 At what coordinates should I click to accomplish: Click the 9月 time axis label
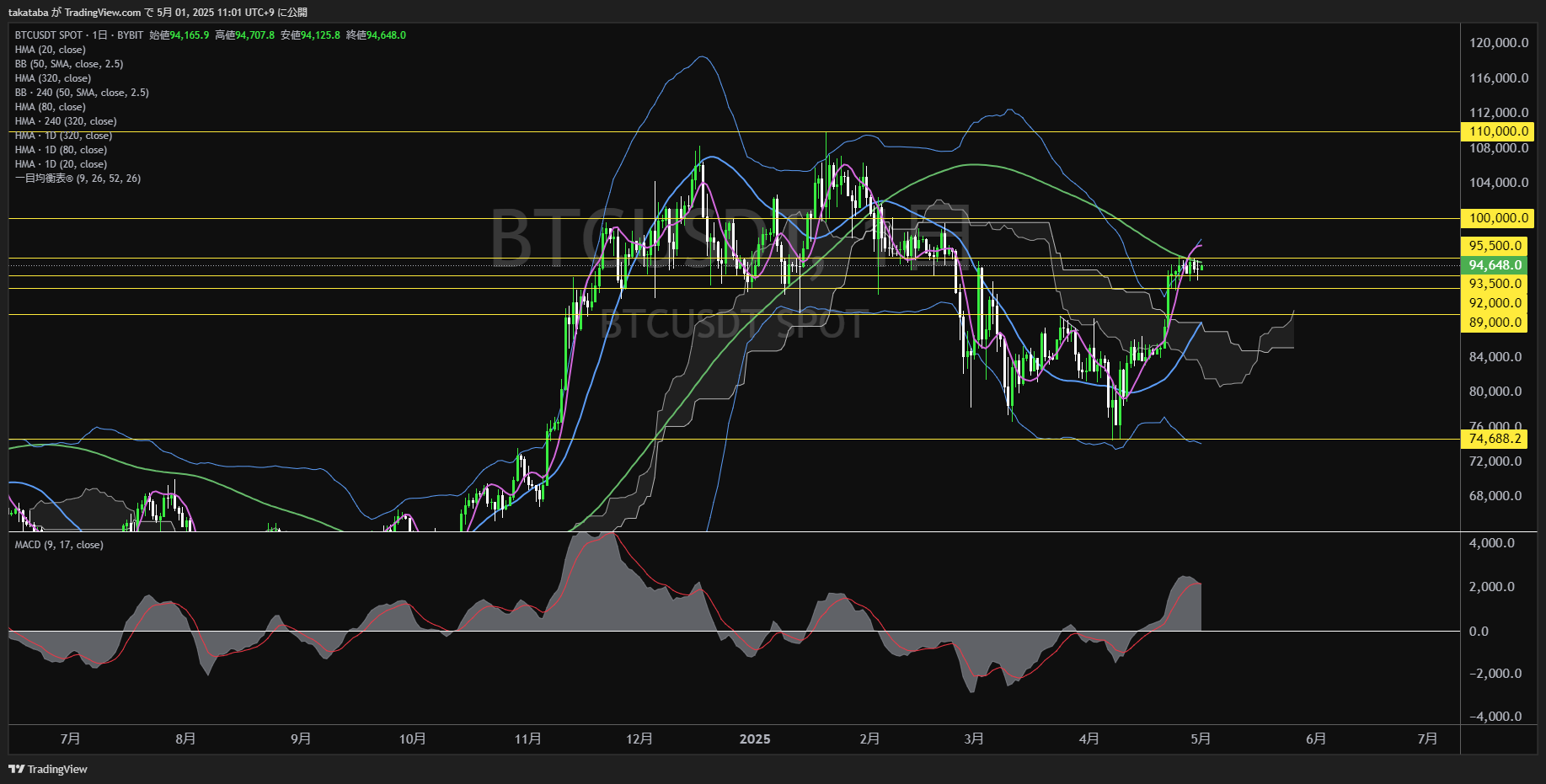tap(301, 739)
